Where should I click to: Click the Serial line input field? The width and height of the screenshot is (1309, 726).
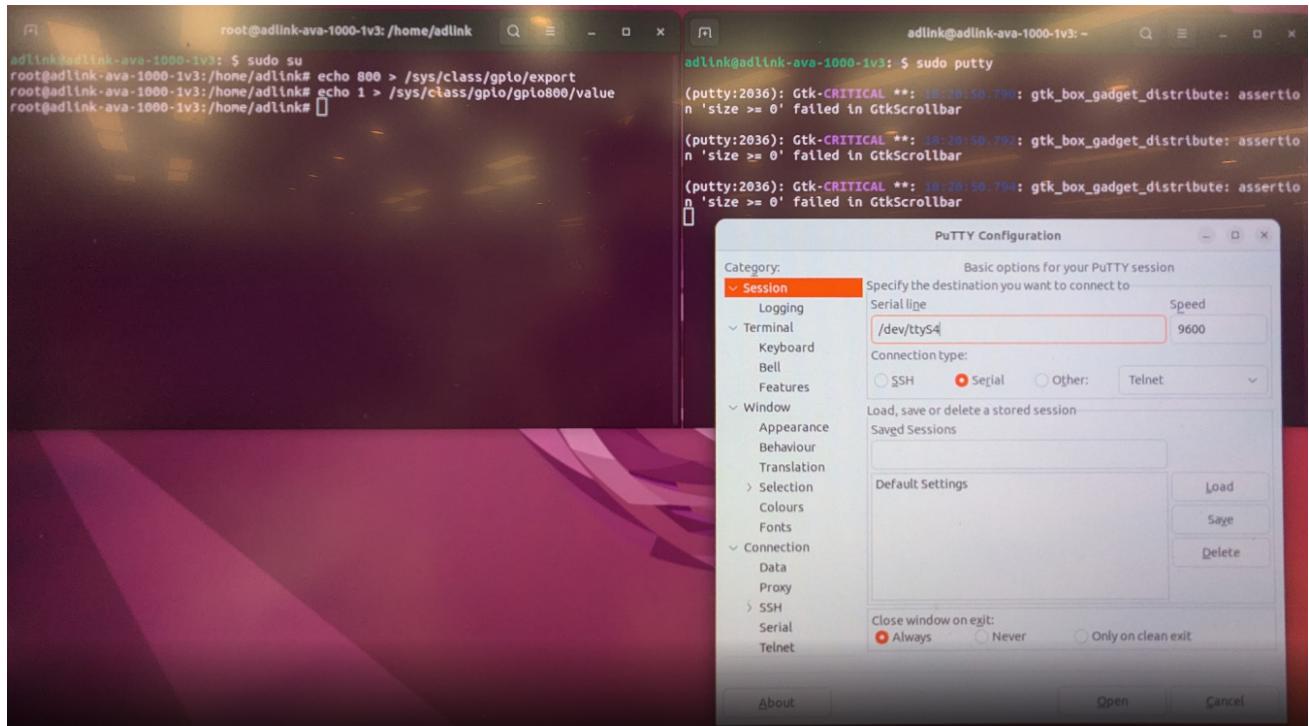click(x=1018, y=330)
